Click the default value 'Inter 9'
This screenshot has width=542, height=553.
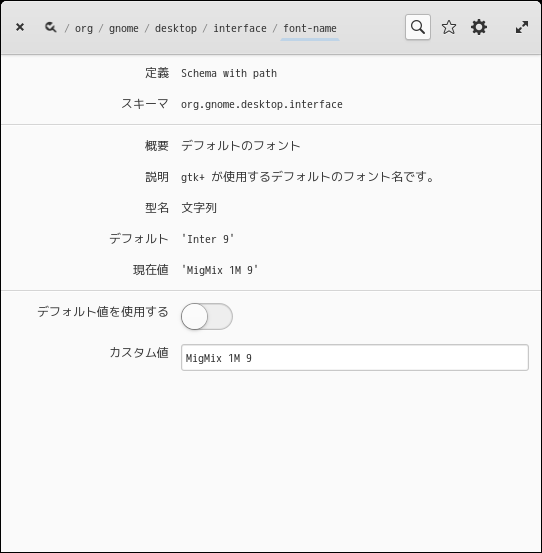click(x=207, y=239)
